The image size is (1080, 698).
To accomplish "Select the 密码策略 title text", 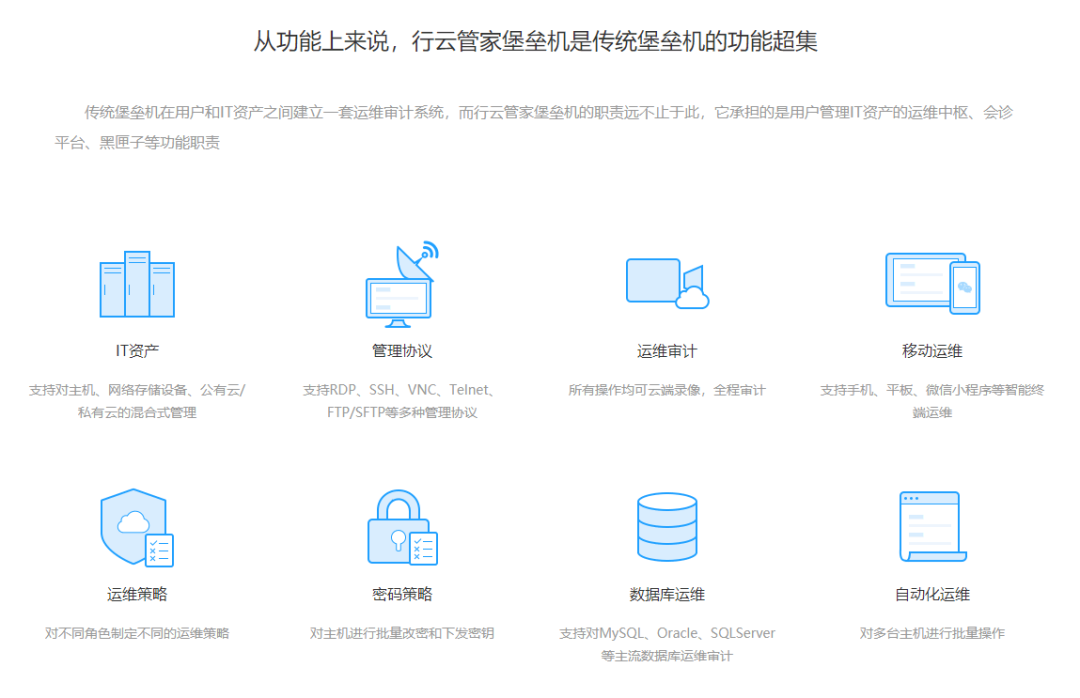I will click(402, 594).
